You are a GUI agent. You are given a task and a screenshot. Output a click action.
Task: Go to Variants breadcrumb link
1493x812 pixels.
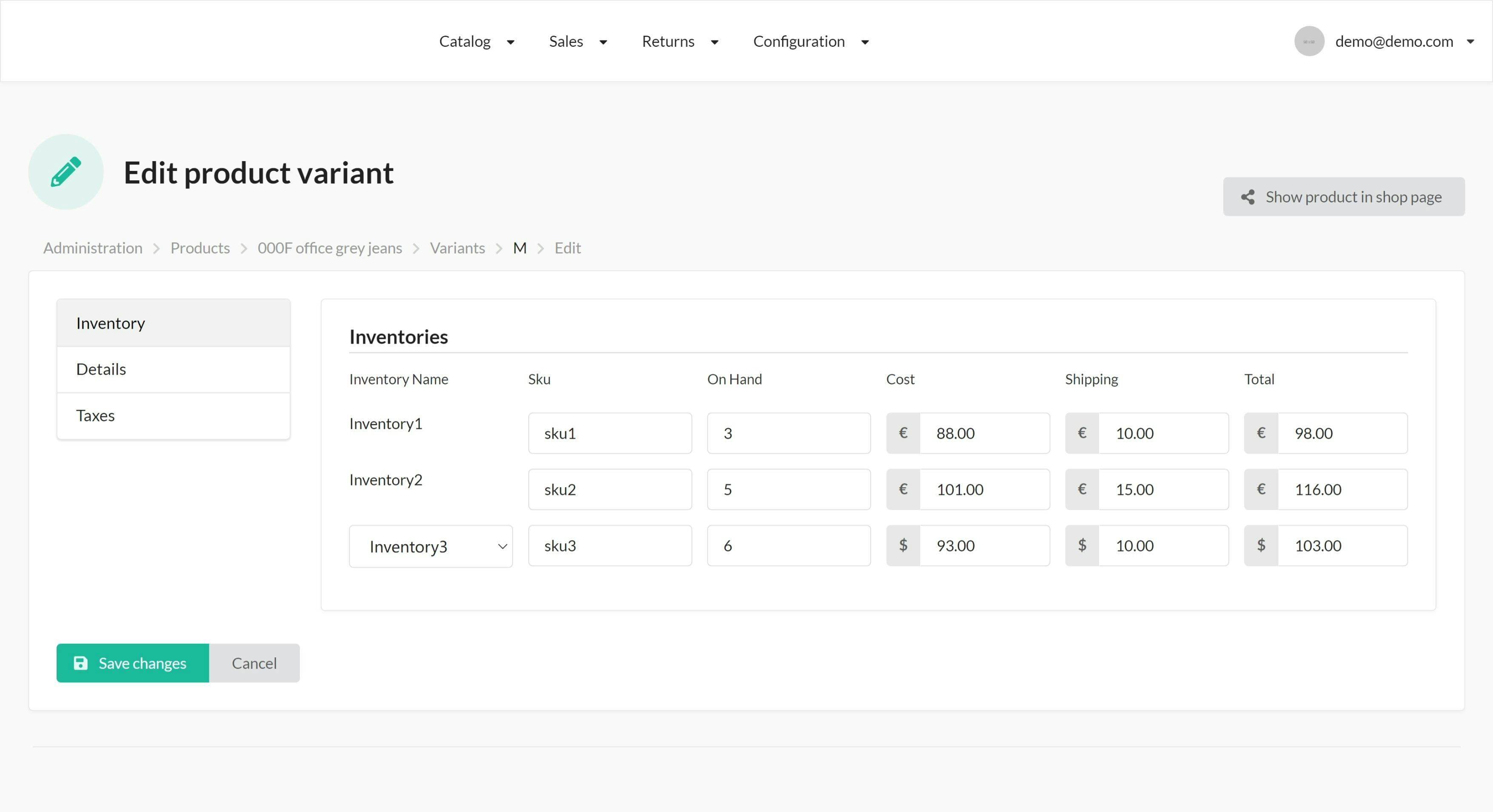tap(457, 248)
